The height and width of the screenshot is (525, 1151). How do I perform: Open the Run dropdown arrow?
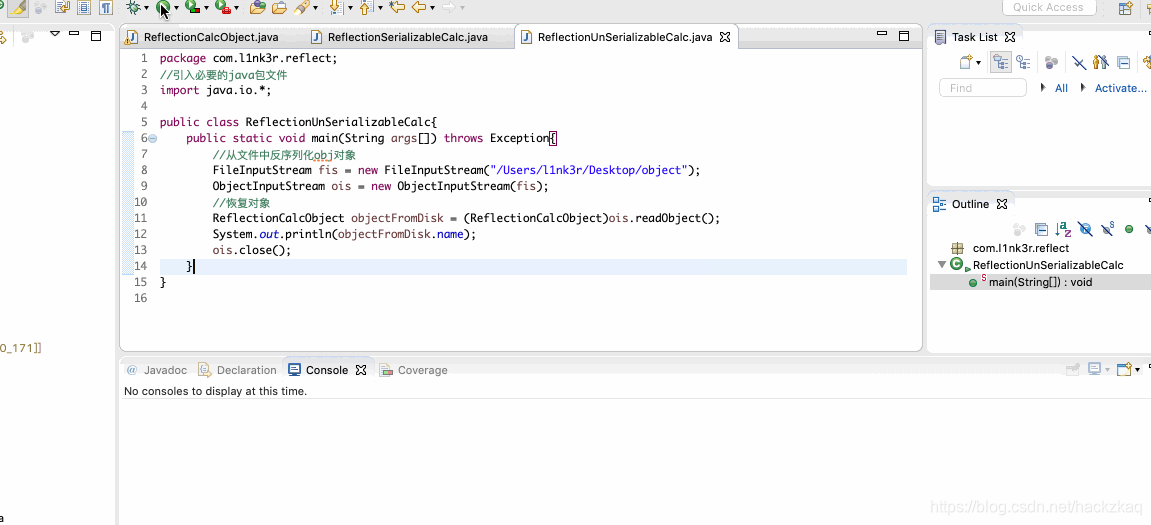(176, 7)
